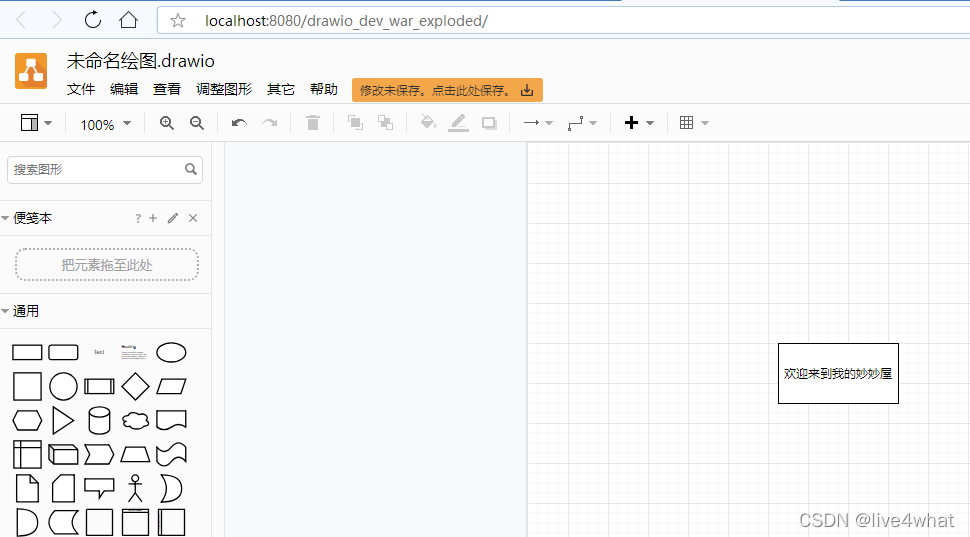This screenshot has height=537, width=970.
Task: Open the table insert dropdown
Action: pos(693,122)
